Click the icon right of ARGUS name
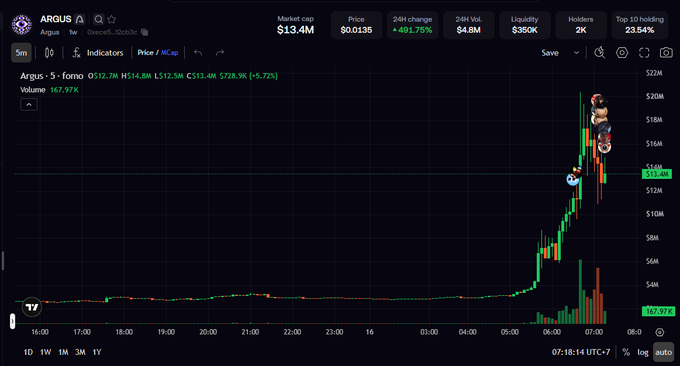The image size is (680, 366). pyautogui.click(x=79, y=19)
